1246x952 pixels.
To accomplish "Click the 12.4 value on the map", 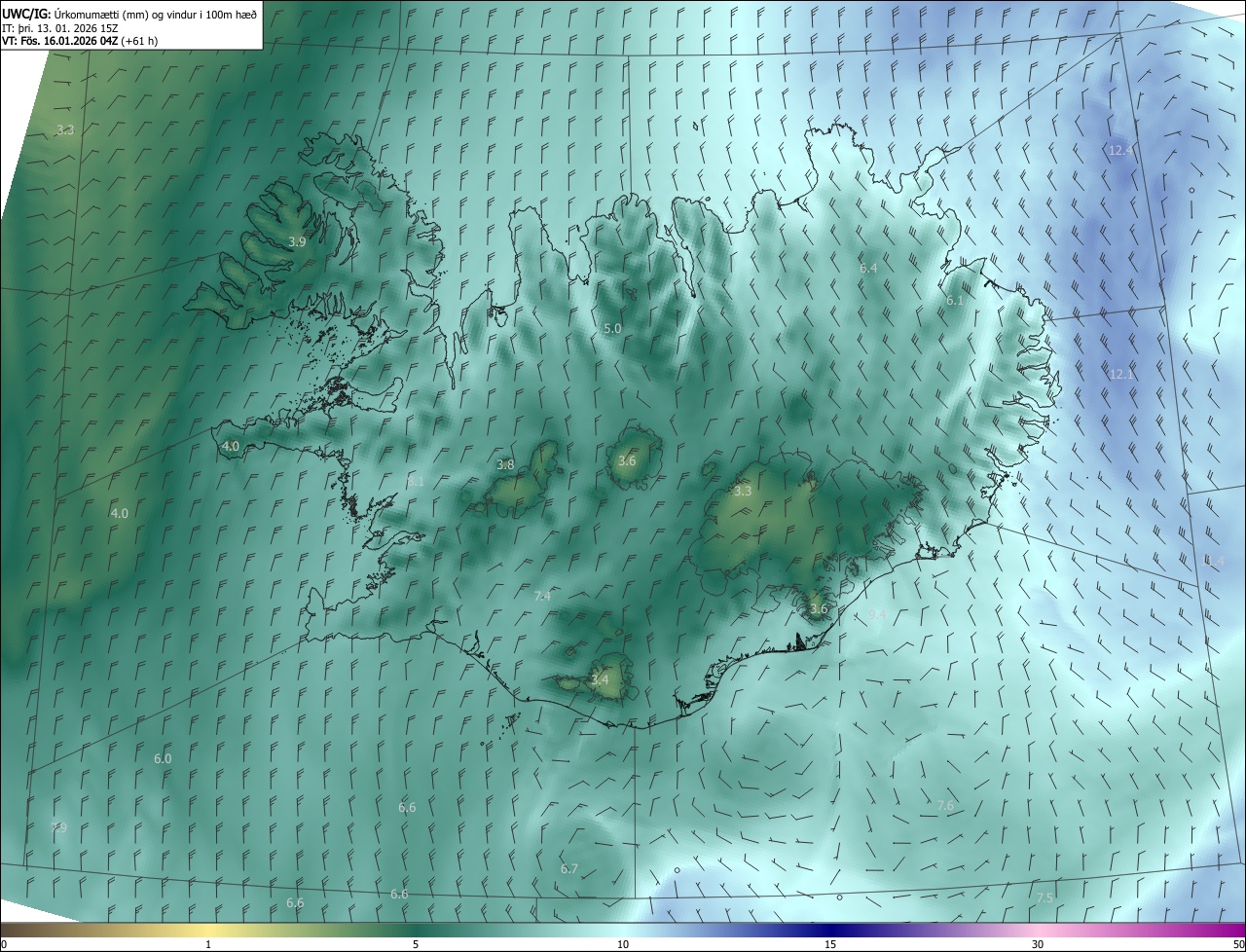I will pos(1120,150).
